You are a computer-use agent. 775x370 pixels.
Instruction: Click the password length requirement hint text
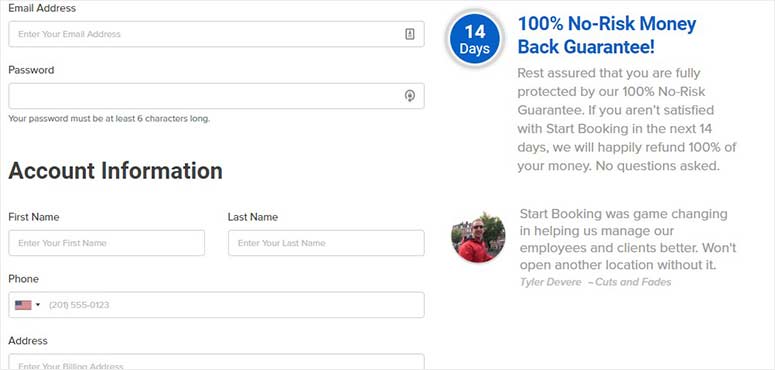(x=109, y=119)
